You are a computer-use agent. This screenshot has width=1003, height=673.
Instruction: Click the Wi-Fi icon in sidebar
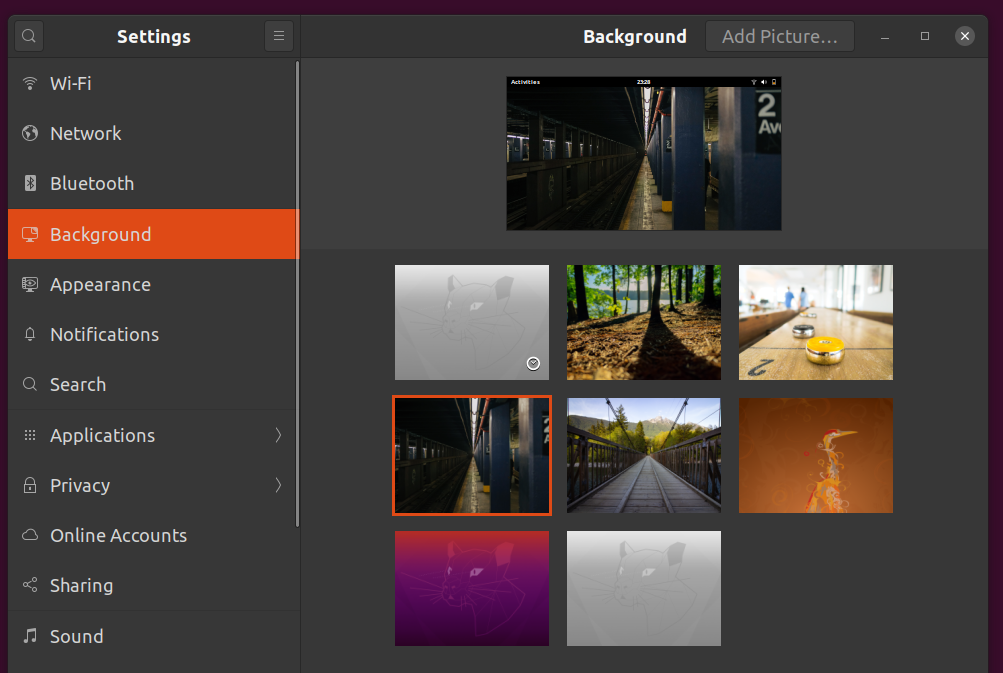pos(30,83)
